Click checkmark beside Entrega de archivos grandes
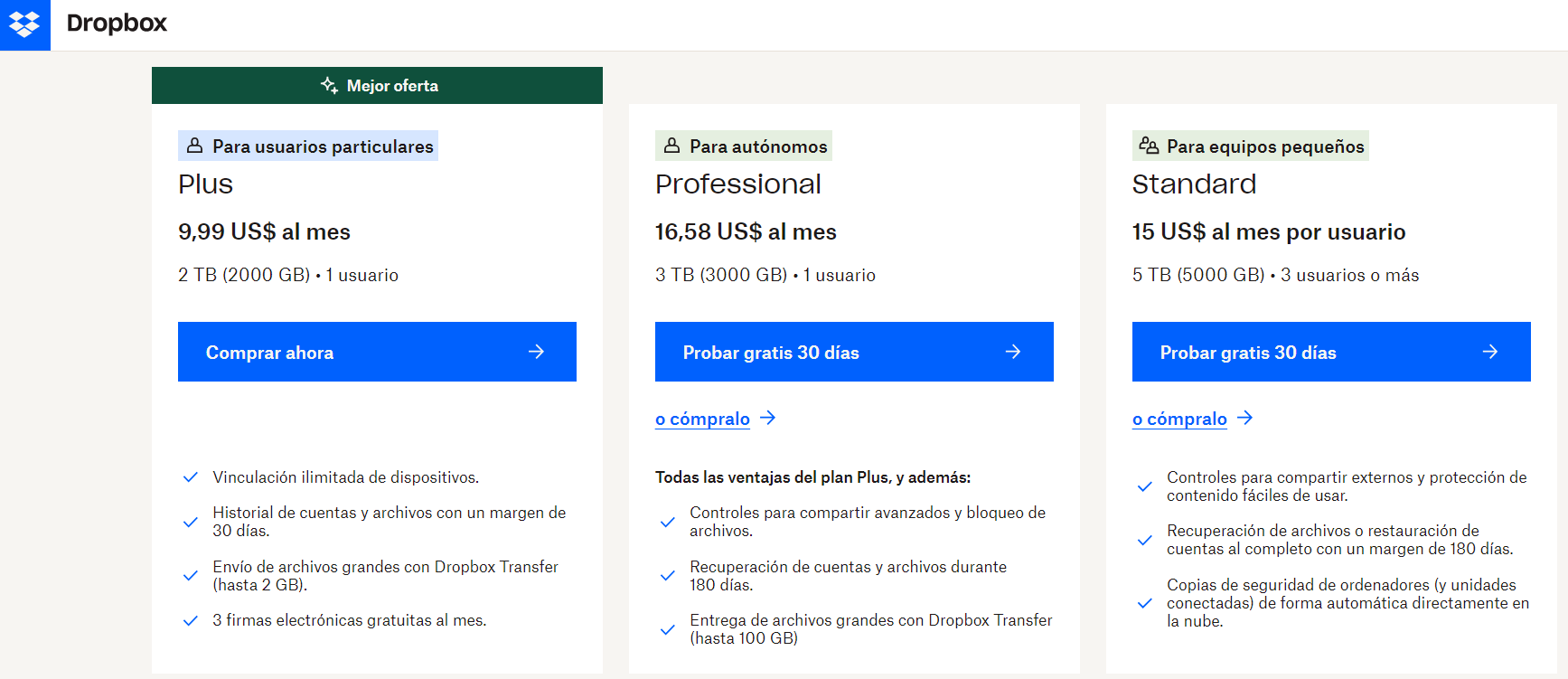The width and height of the screenshot is (1568, 679). tap(668, 629)
